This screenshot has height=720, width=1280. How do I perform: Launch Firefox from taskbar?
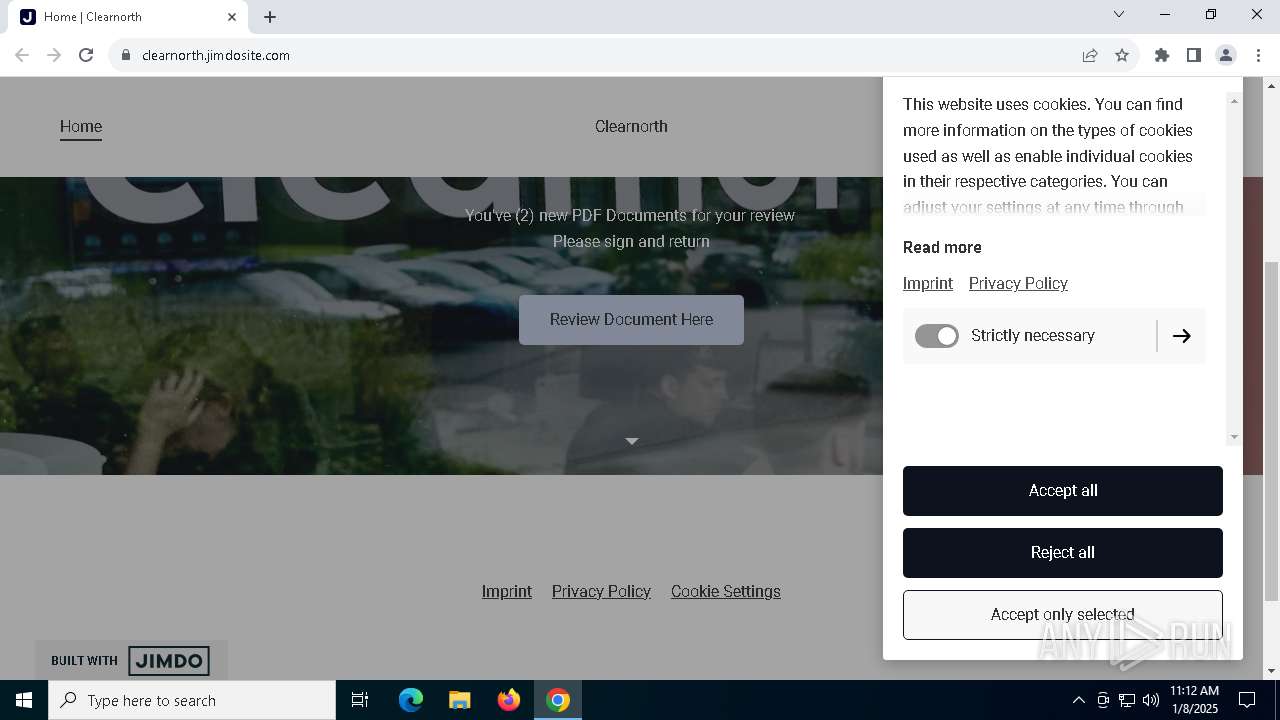tap(509, 700)
